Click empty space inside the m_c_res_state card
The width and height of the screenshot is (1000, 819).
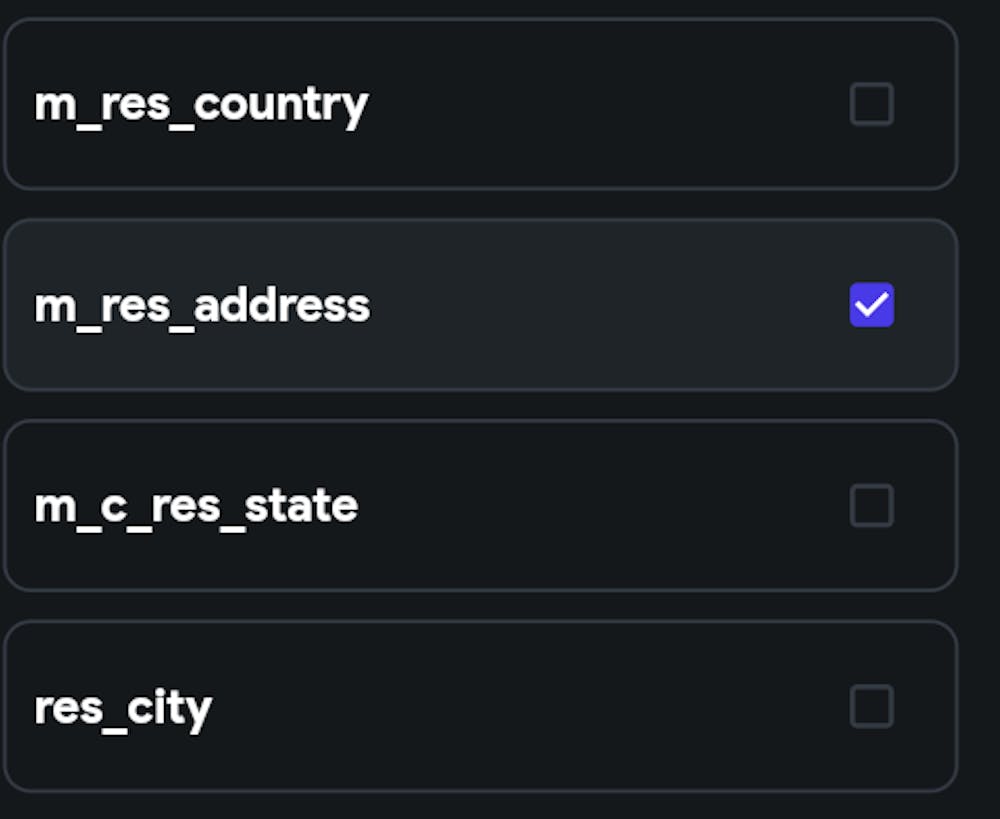click(599, 506)
